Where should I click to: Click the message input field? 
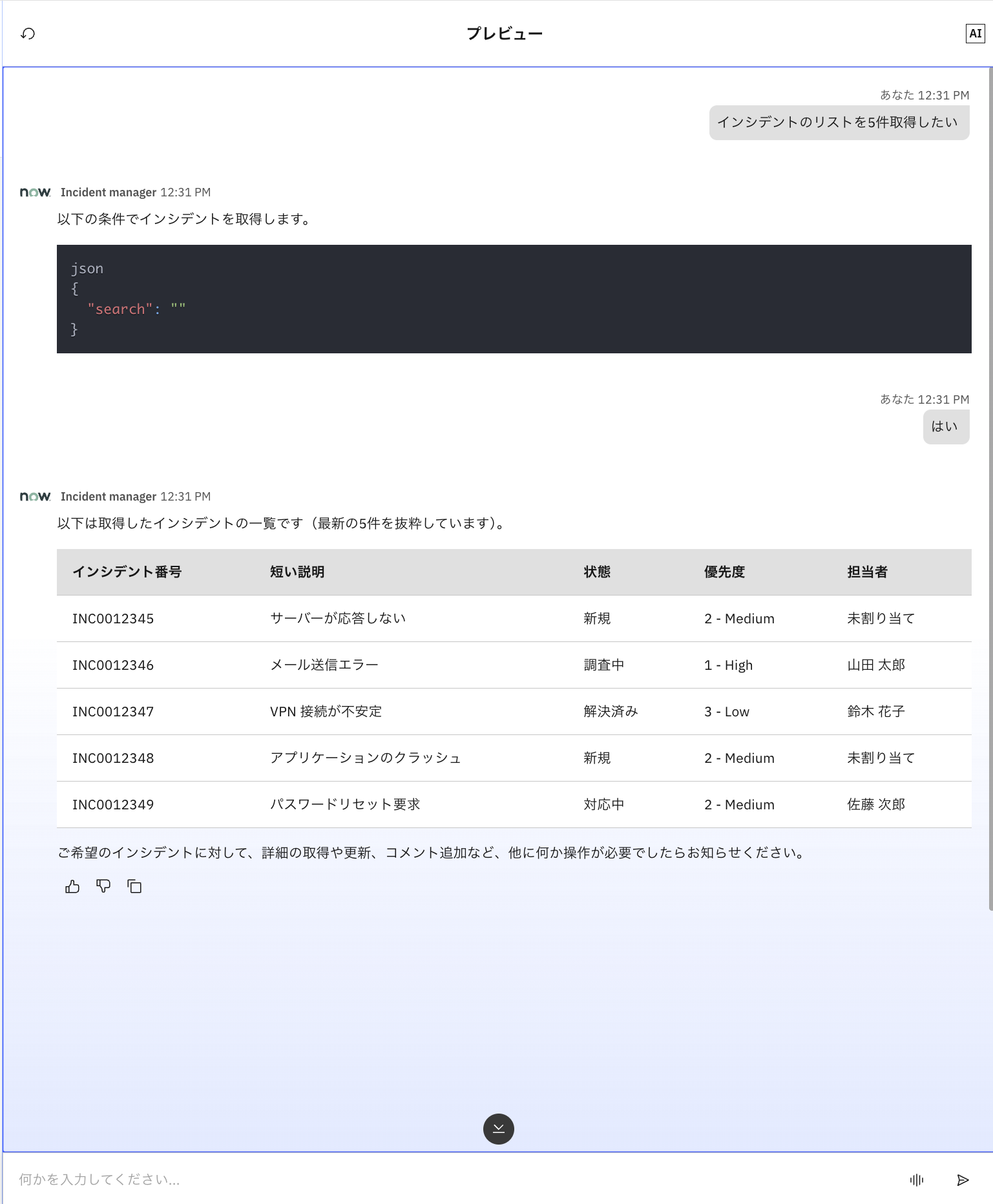452,1179
